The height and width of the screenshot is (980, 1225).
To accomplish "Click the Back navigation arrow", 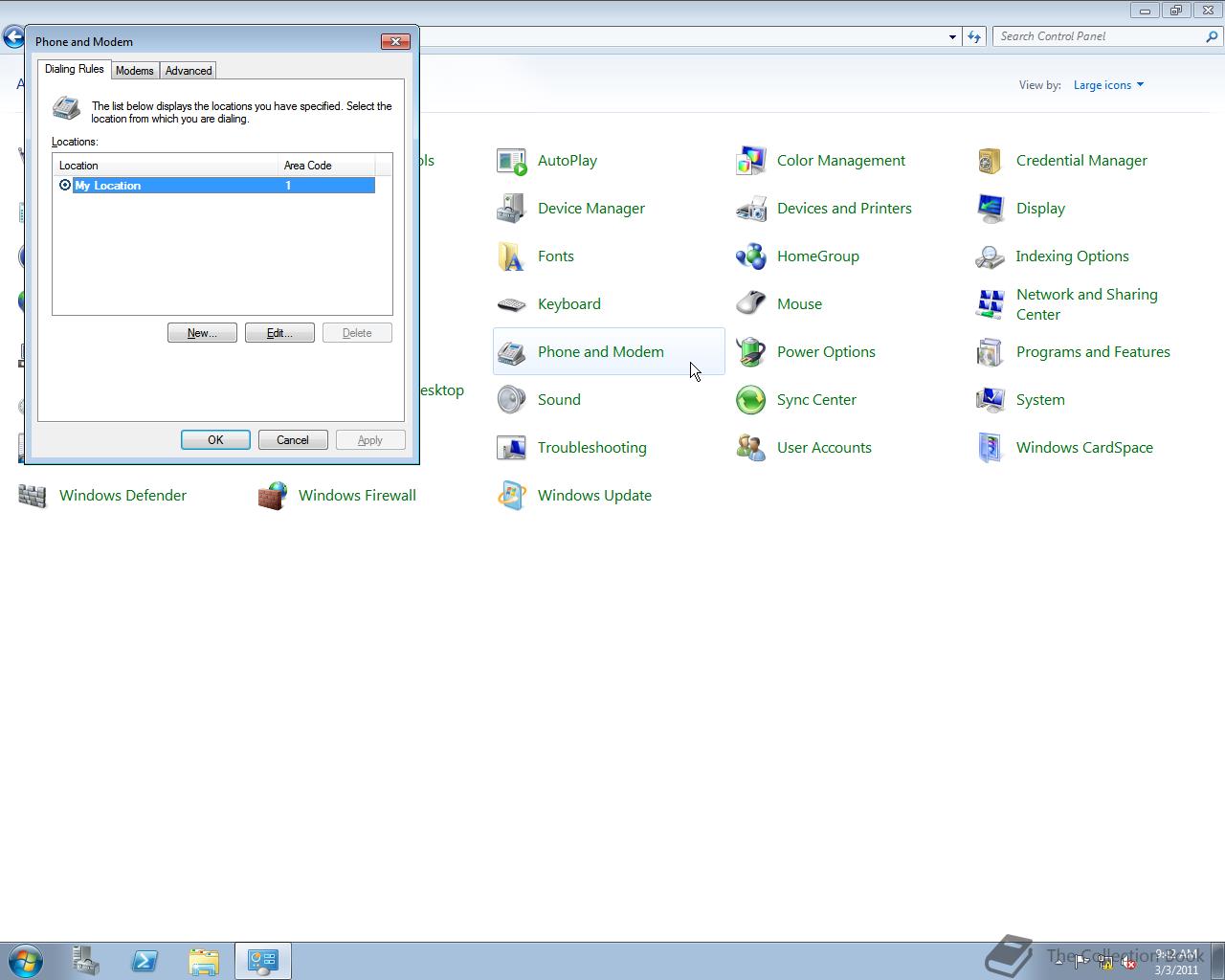I will coord(13,37).
